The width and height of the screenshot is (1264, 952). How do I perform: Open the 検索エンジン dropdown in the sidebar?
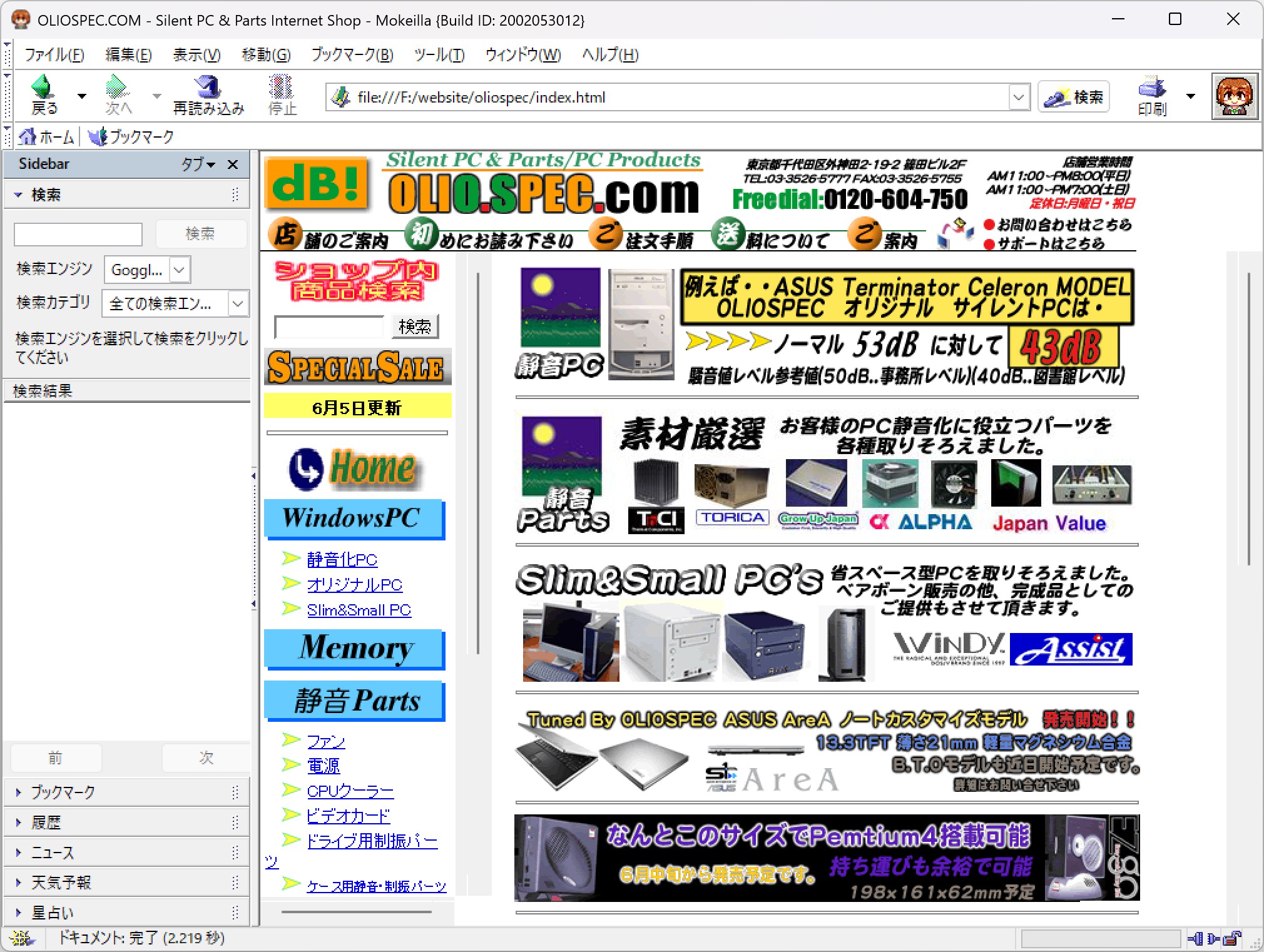[x=180, y=270]
